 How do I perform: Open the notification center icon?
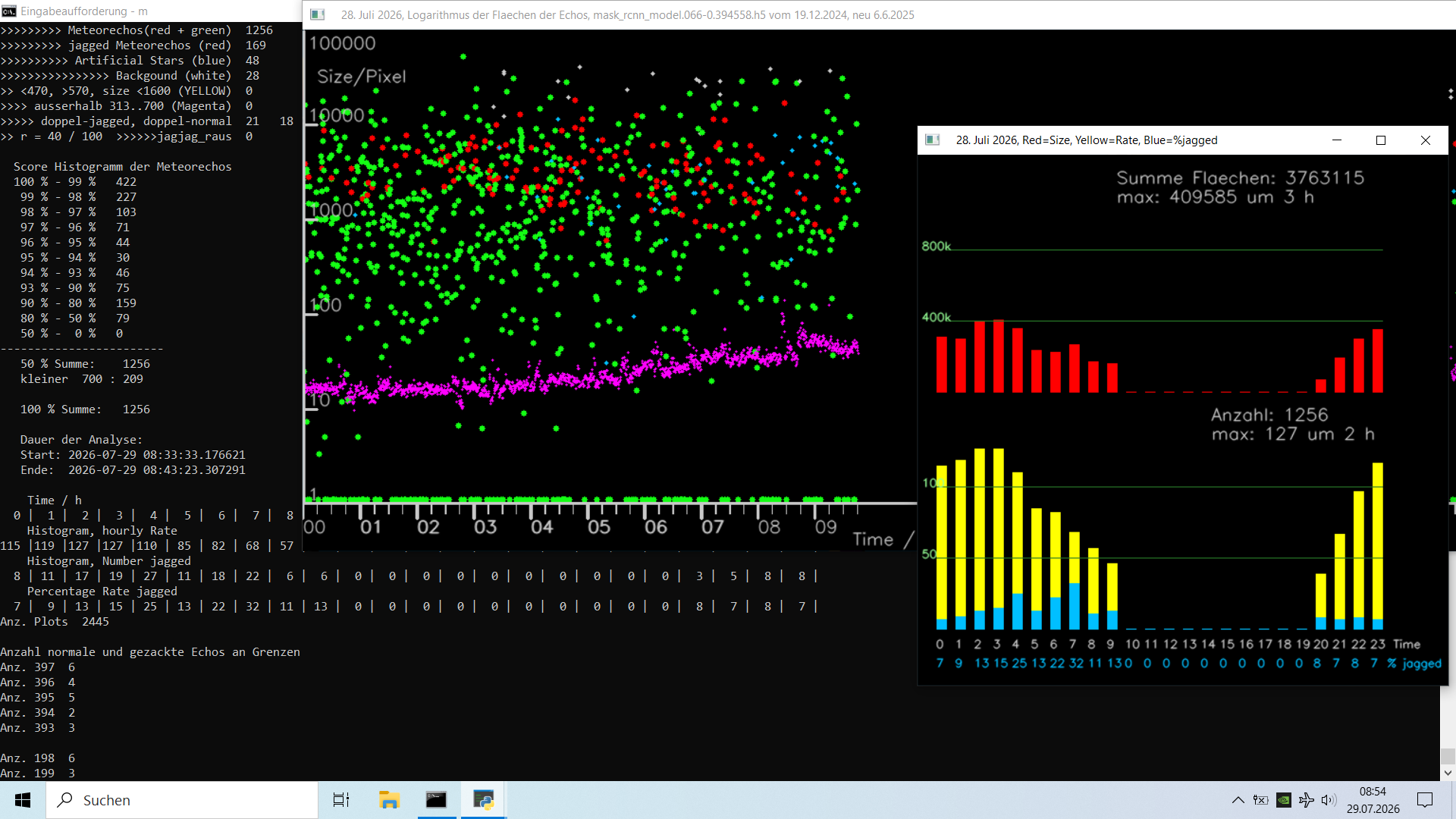coord(1425,800)
